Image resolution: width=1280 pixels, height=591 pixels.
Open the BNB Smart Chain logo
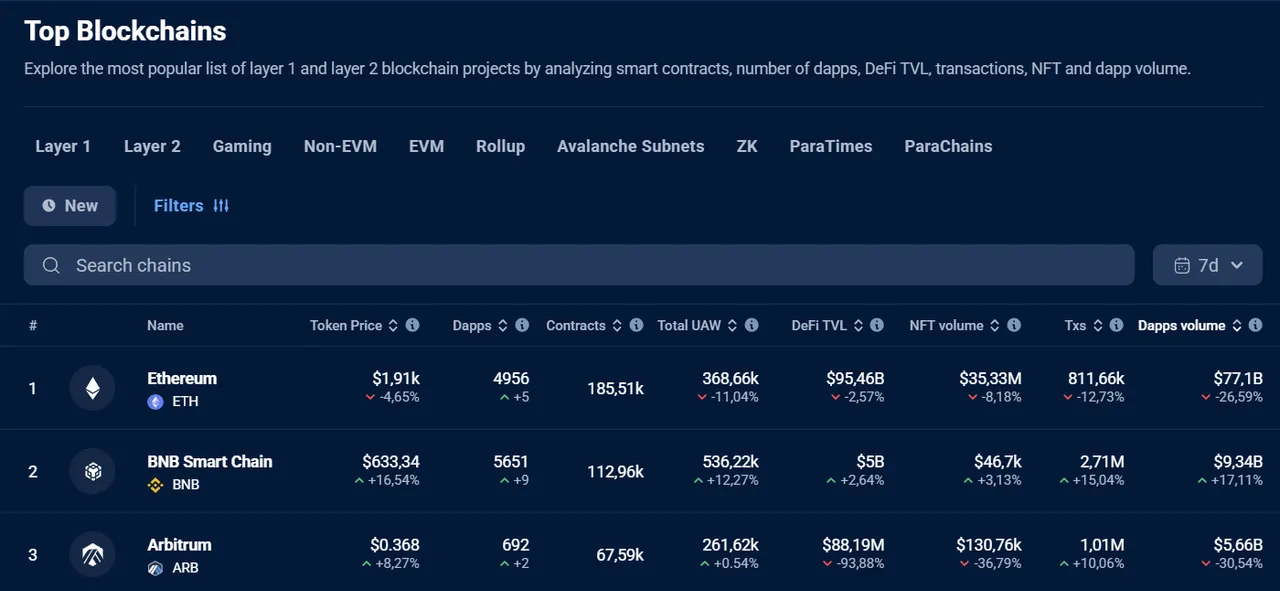coord(92,471)
